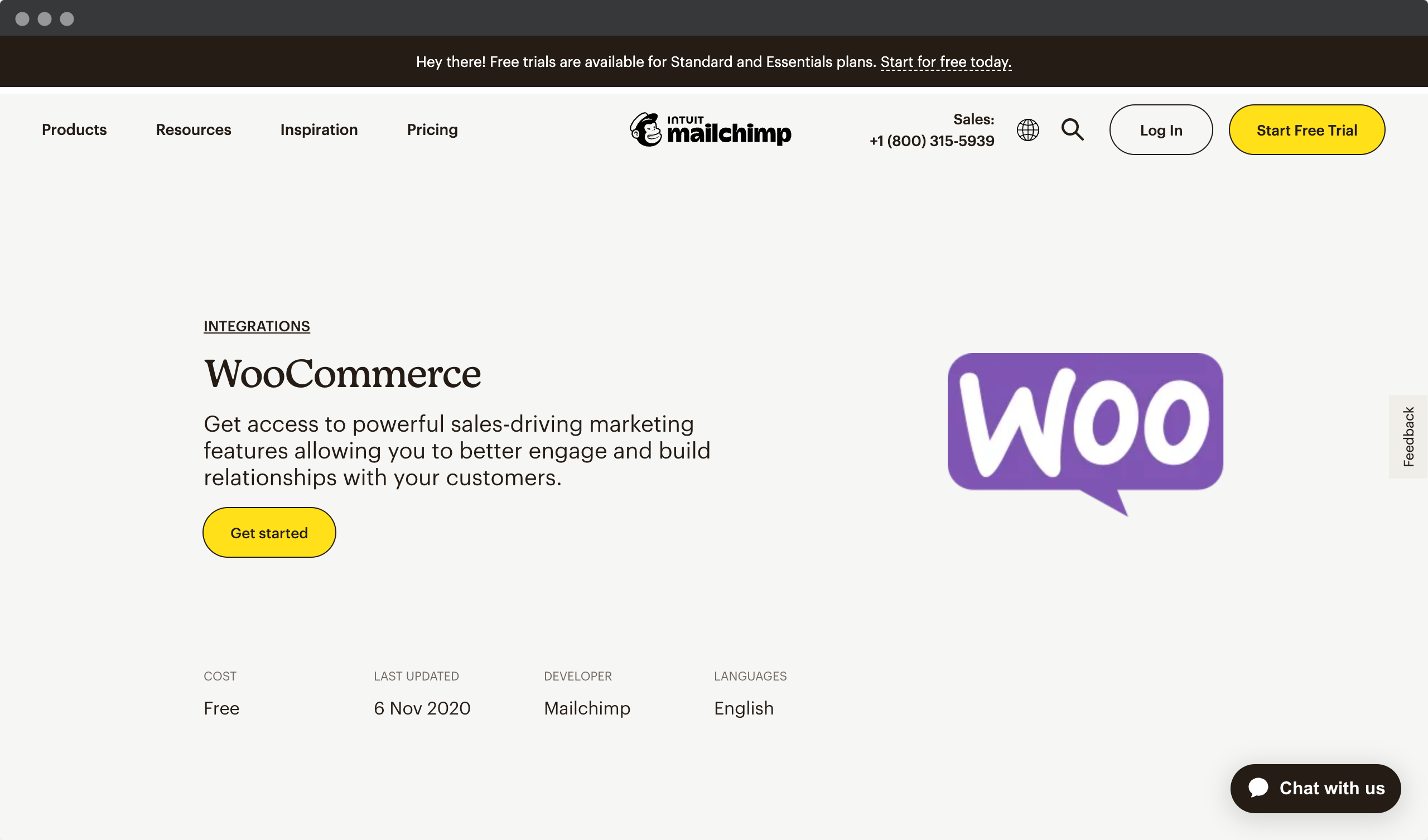Click the globe/language selector icon
Image resolution: width=1428 pixels, height=840 pixels.
coord(1027,130)
